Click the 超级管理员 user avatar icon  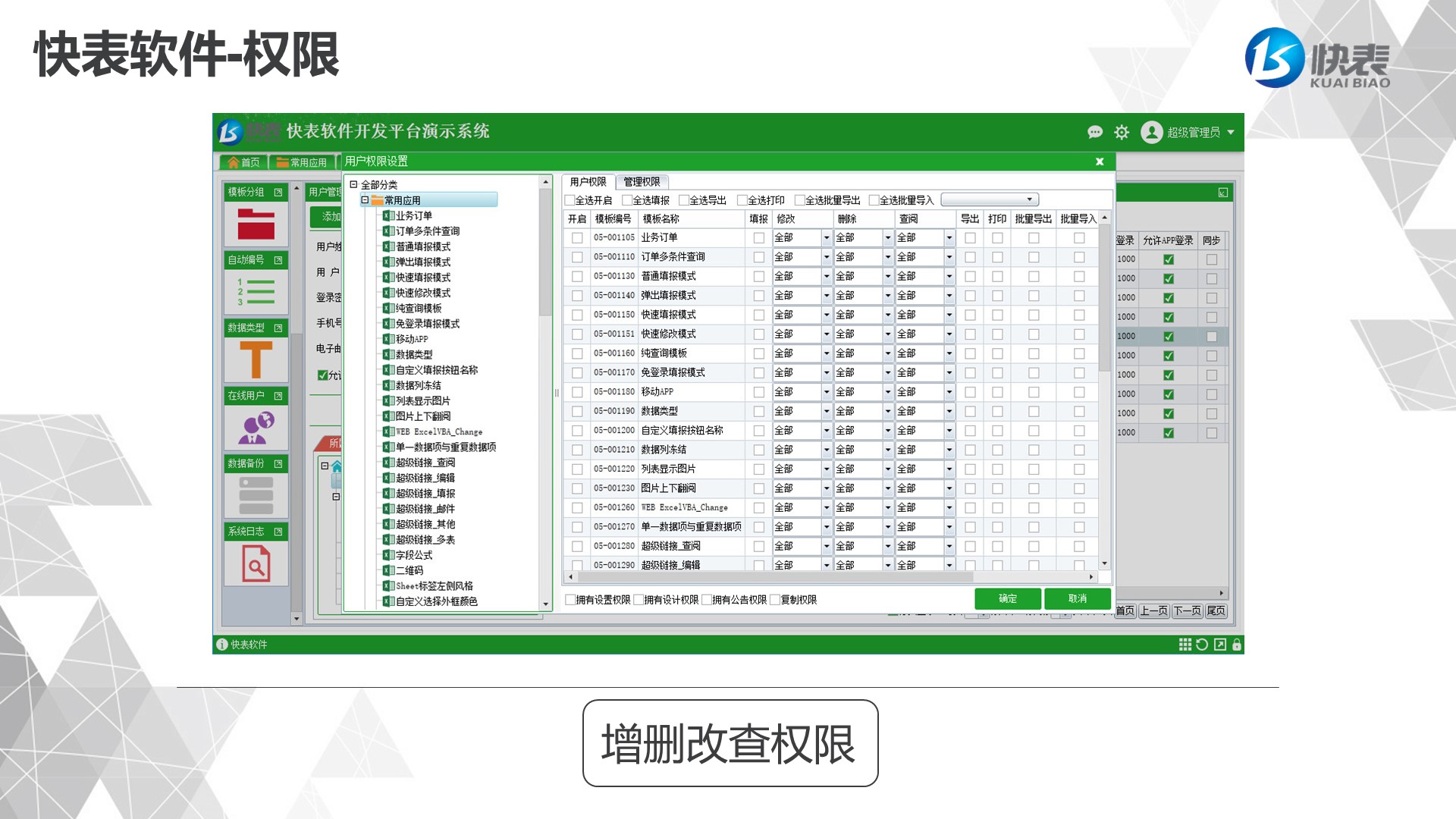(1151, 132)
